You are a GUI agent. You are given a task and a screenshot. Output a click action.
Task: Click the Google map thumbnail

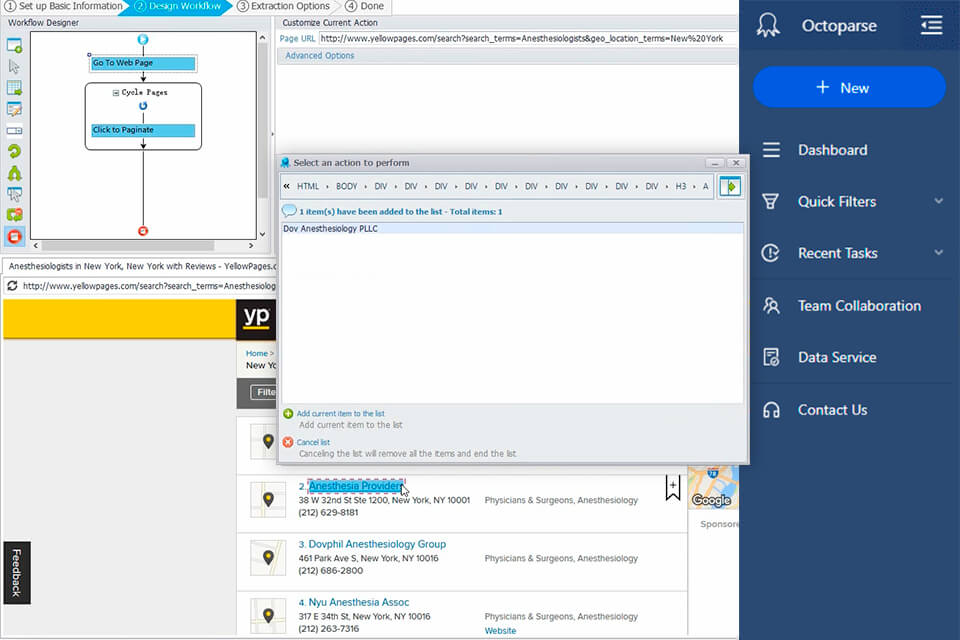click(x=713, y=488)
